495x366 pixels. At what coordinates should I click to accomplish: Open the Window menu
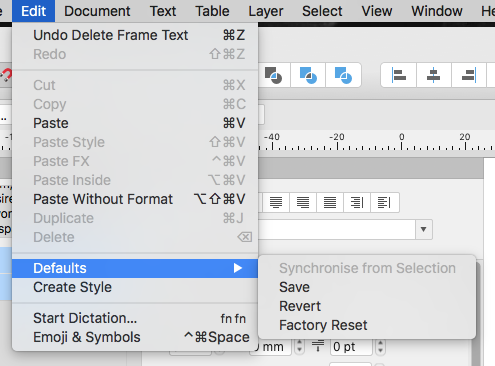pyautogui.click(x=437, y=11)
